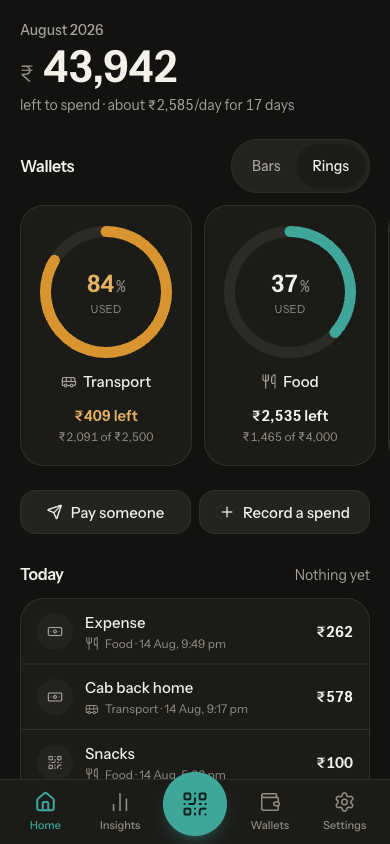Open Settings gear icon
The width and height of the screenshot is (390, 844).
click(x=344, y=802)
